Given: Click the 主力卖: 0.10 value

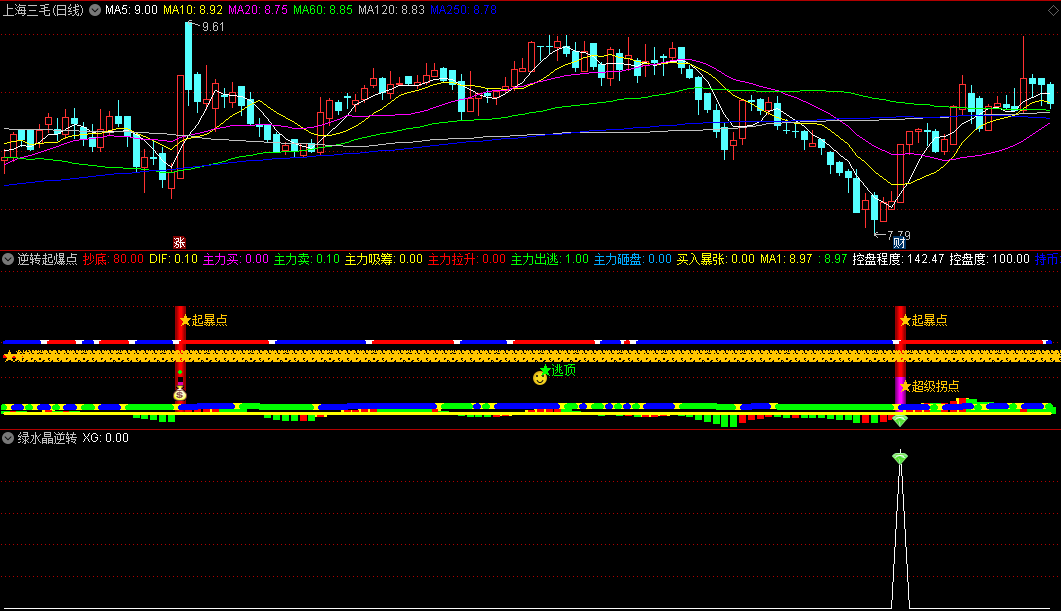Looking at the screenshot, I should (307, 259).
